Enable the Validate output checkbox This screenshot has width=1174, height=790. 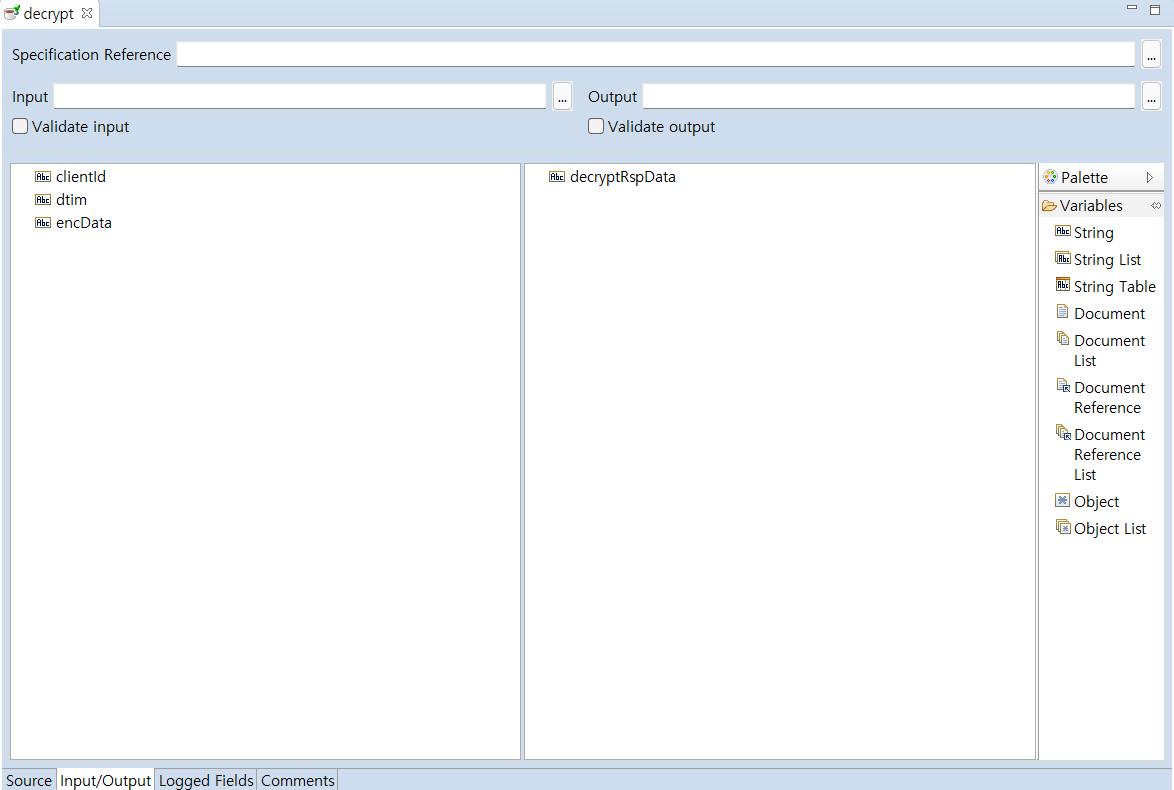click(x=596, y=127)
